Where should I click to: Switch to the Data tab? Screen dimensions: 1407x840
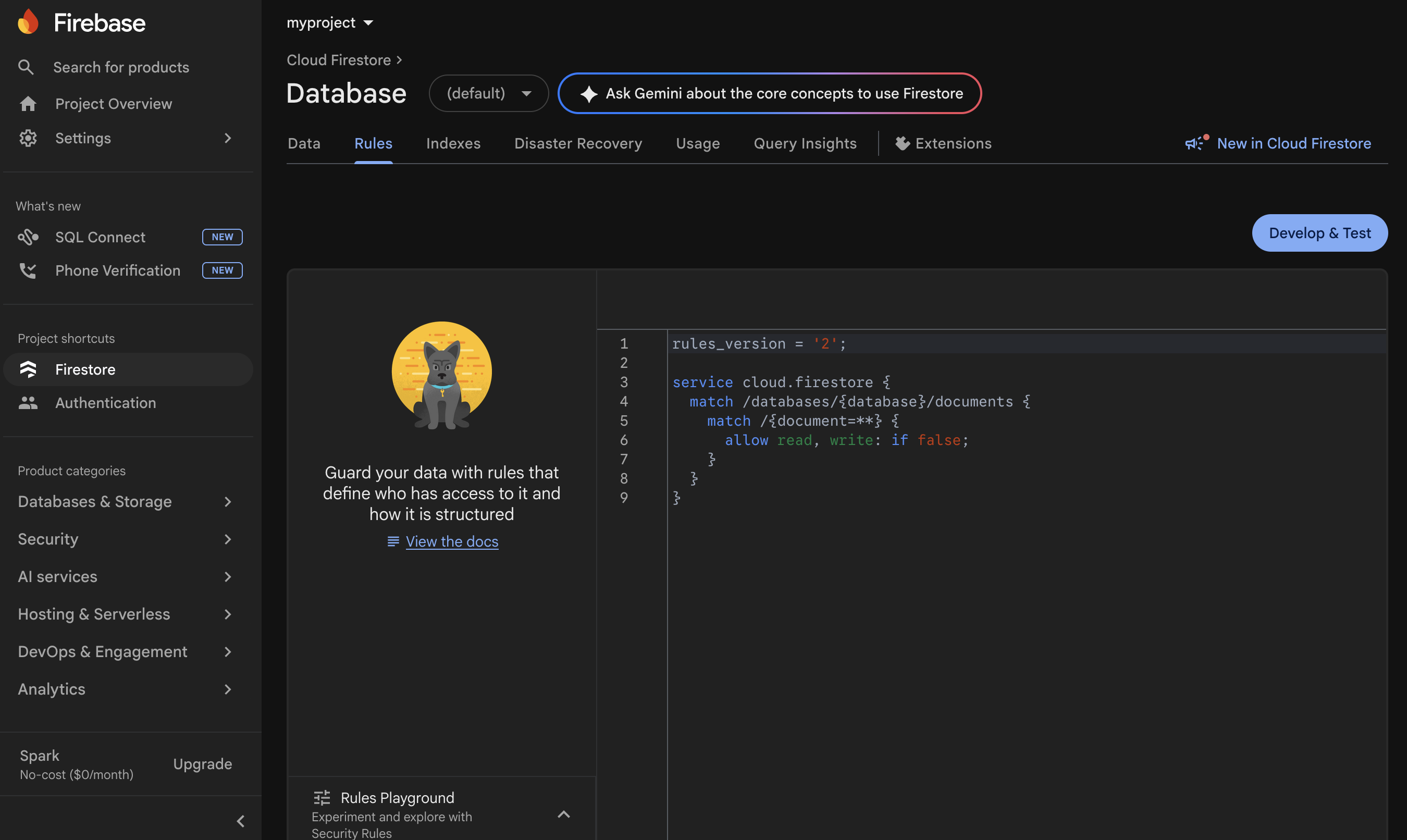(304, 143)
